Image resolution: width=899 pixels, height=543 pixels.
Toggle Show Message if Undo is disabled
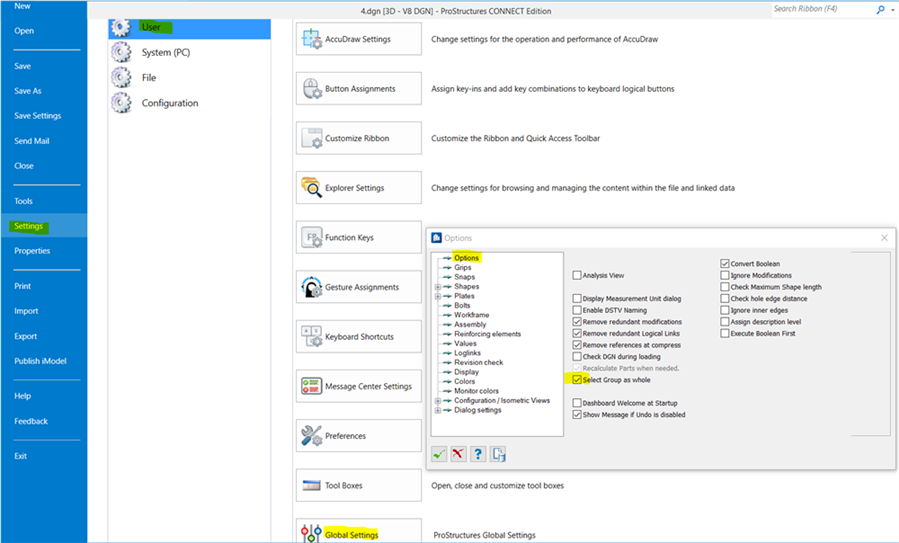(577, 415)
